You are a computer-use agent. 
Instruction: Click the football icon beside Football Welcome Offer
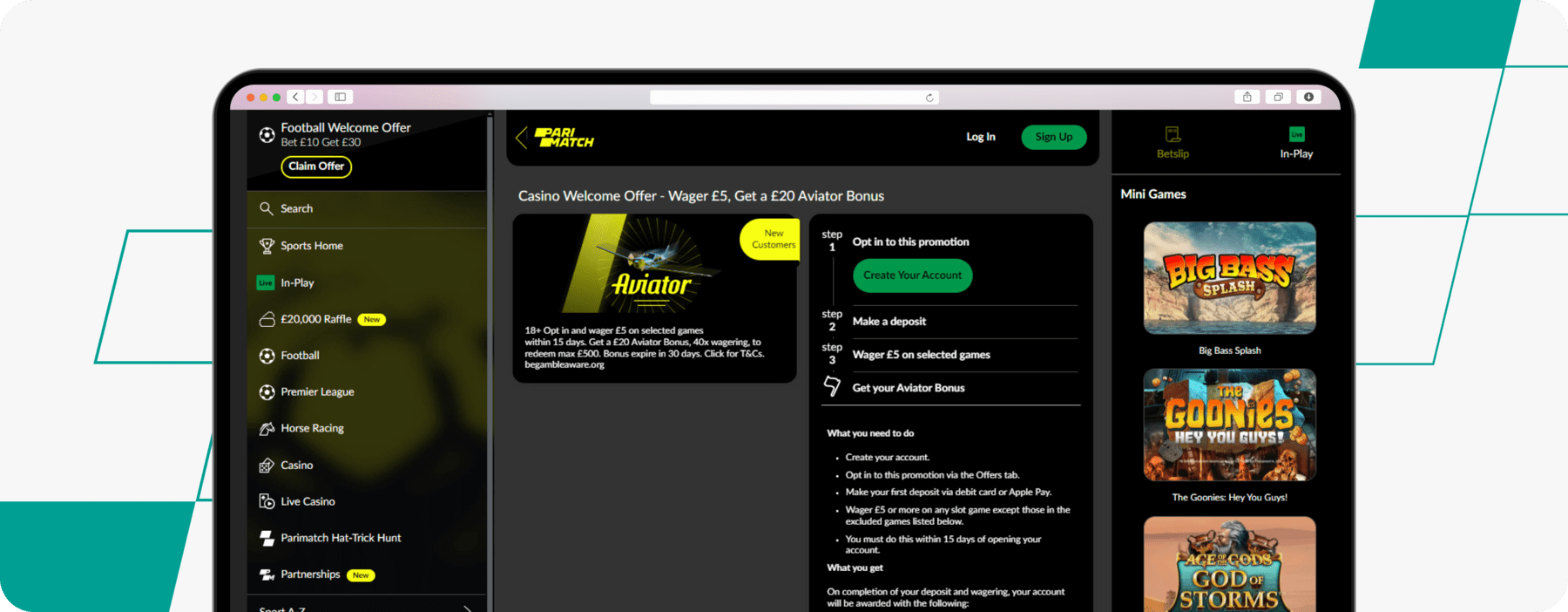pos(267,135)
